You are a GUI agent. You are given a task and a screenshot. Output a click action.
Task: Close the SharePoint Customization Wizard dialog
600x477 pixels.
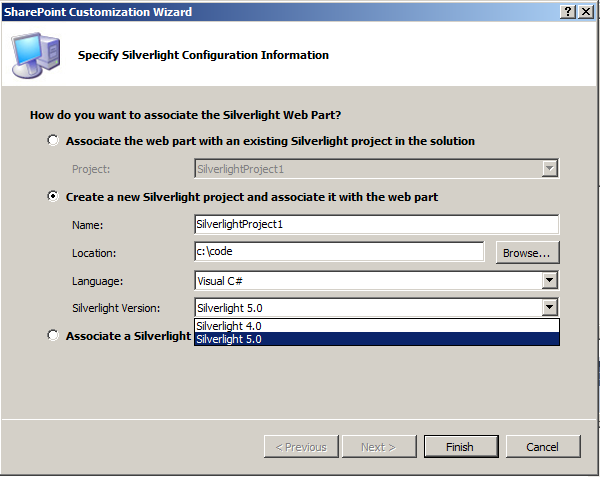click(586, 12)
